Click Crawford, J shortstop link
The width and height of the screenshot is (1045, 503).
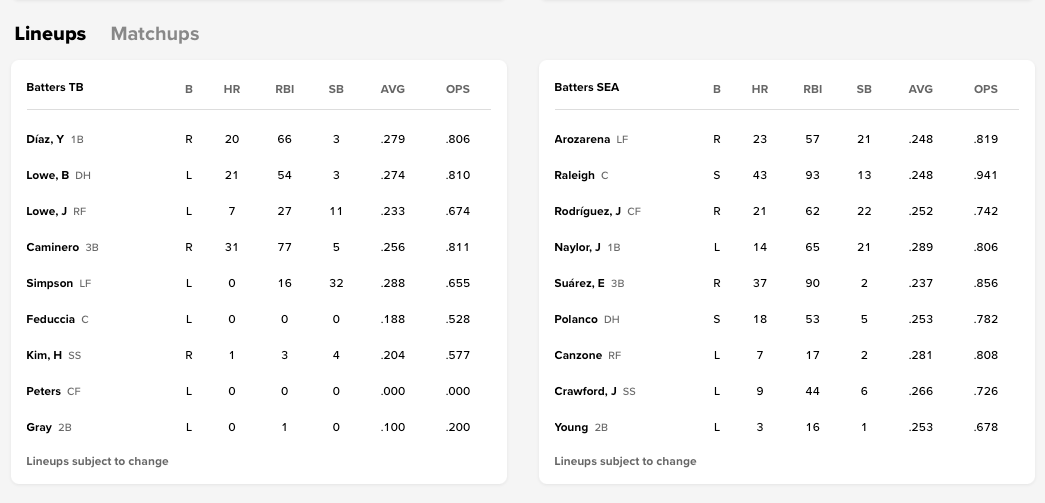tap(585, 391)
